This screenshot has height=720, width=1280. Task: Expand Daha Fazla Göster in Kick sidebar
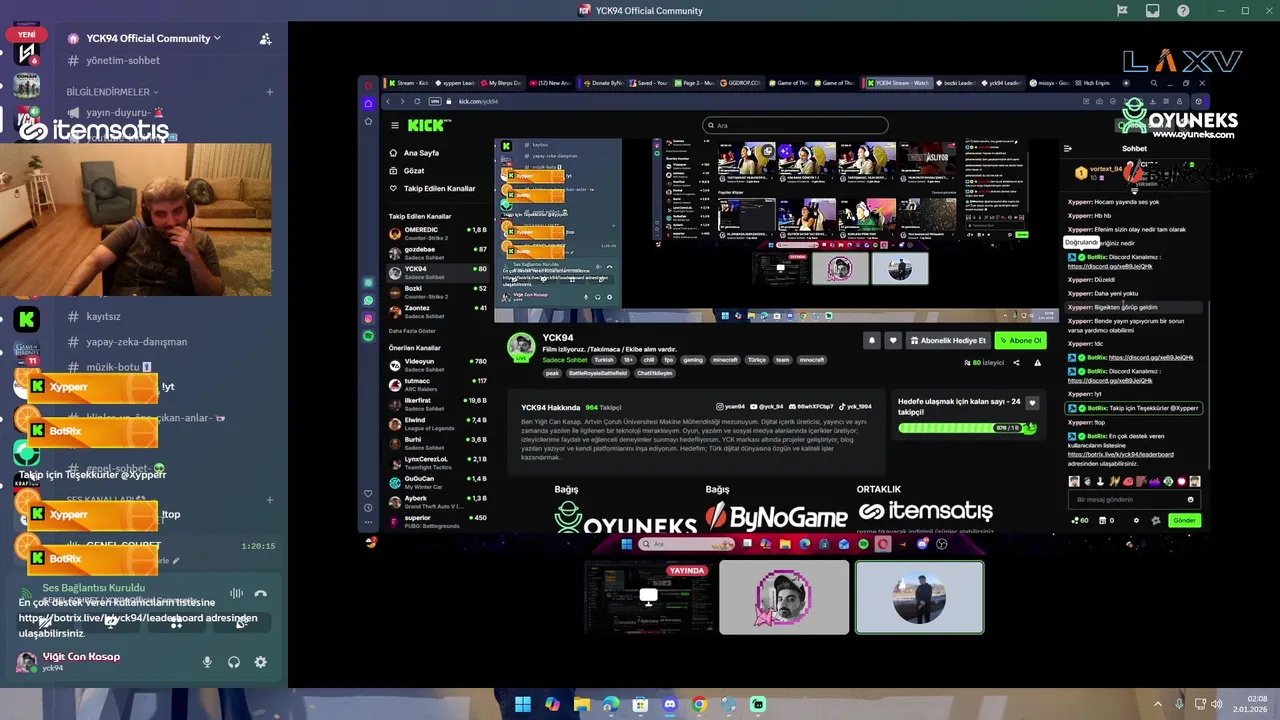pos(412,330)
